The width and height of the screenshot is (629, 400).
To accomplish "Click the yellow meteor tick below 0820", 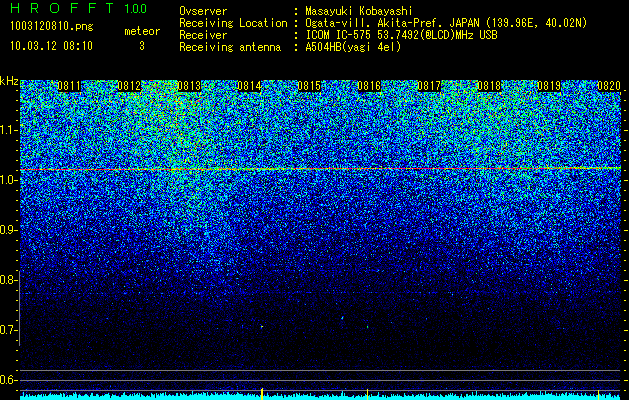I will click(x=598, y=394).
